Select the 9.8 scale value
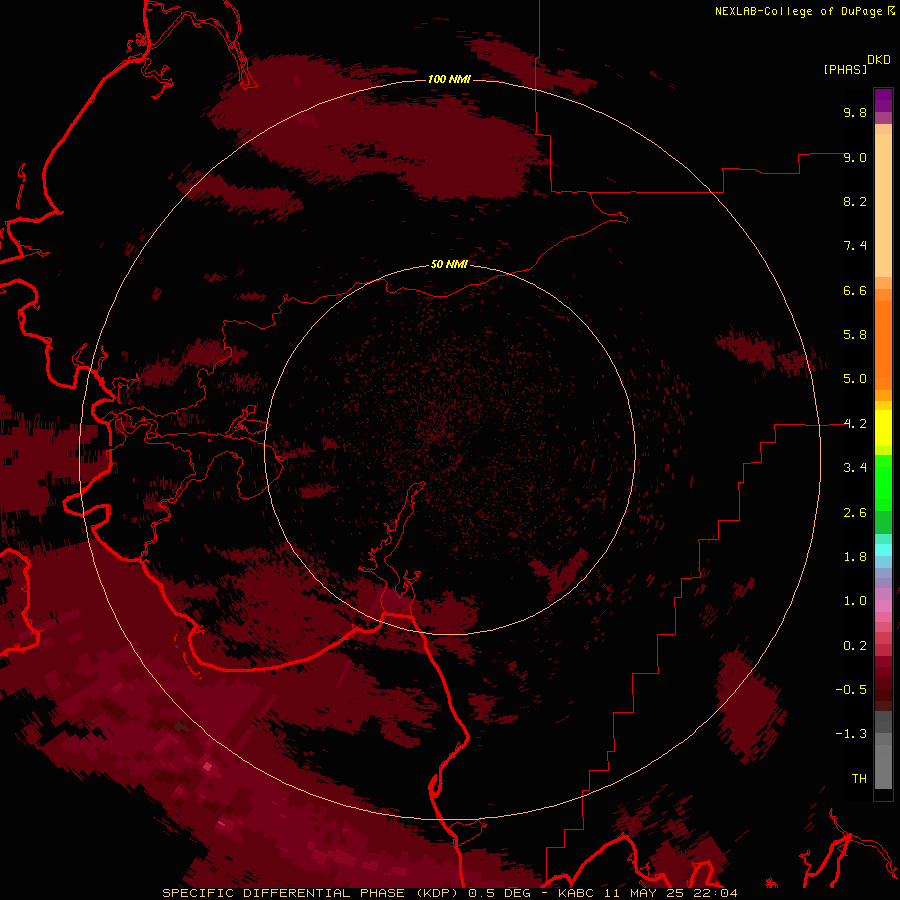Viewport: 900px width, 900px height. click(855, 112)
